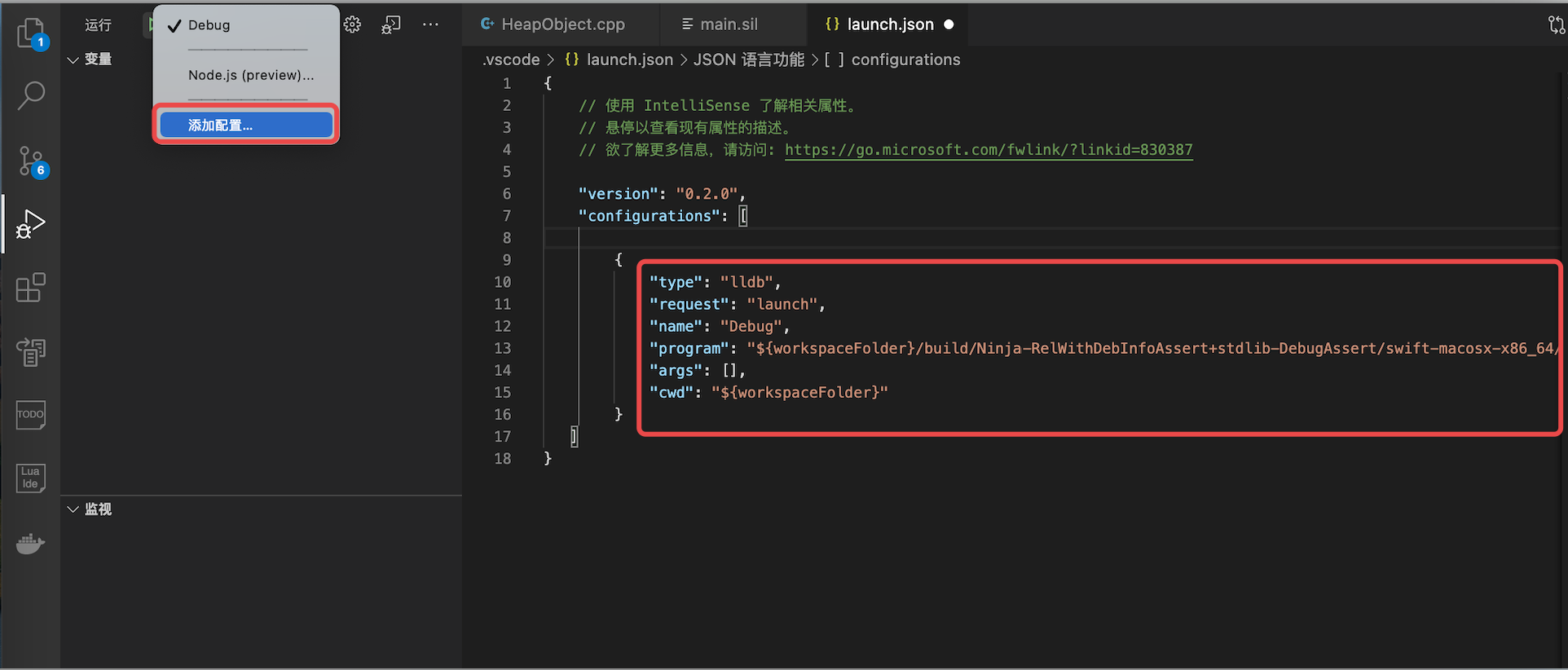Open the Docker sidebar icon
Viewport: 1568px width, 670px height.
[31, 543]
